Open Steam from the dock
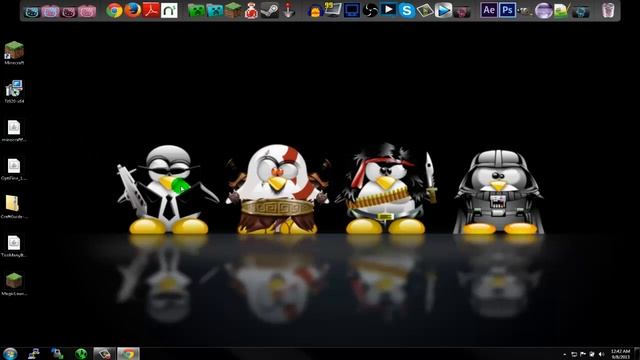Viewport: 640px width, 360px height. (x=270, y=10)
